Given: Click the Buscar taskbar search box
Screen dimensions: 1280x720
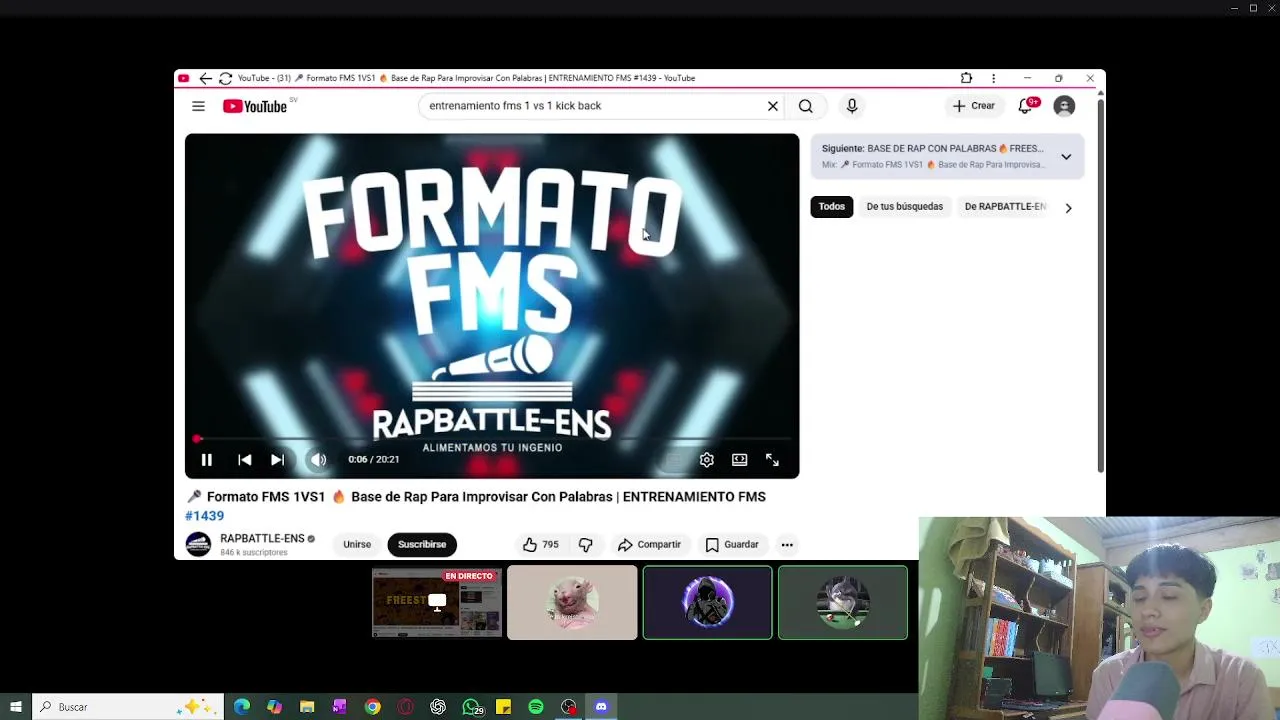Looking at the screenshot, I should point(128,707).
